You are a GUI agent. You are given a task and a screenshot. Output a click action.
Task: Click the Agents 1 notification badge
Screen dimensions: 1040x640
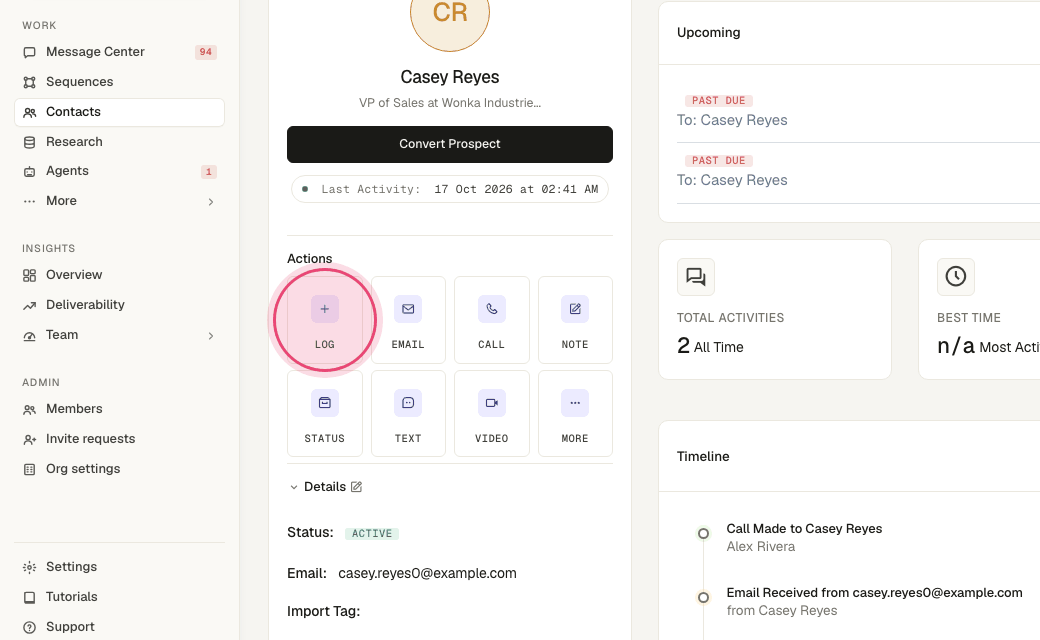(x=208, y=172)
